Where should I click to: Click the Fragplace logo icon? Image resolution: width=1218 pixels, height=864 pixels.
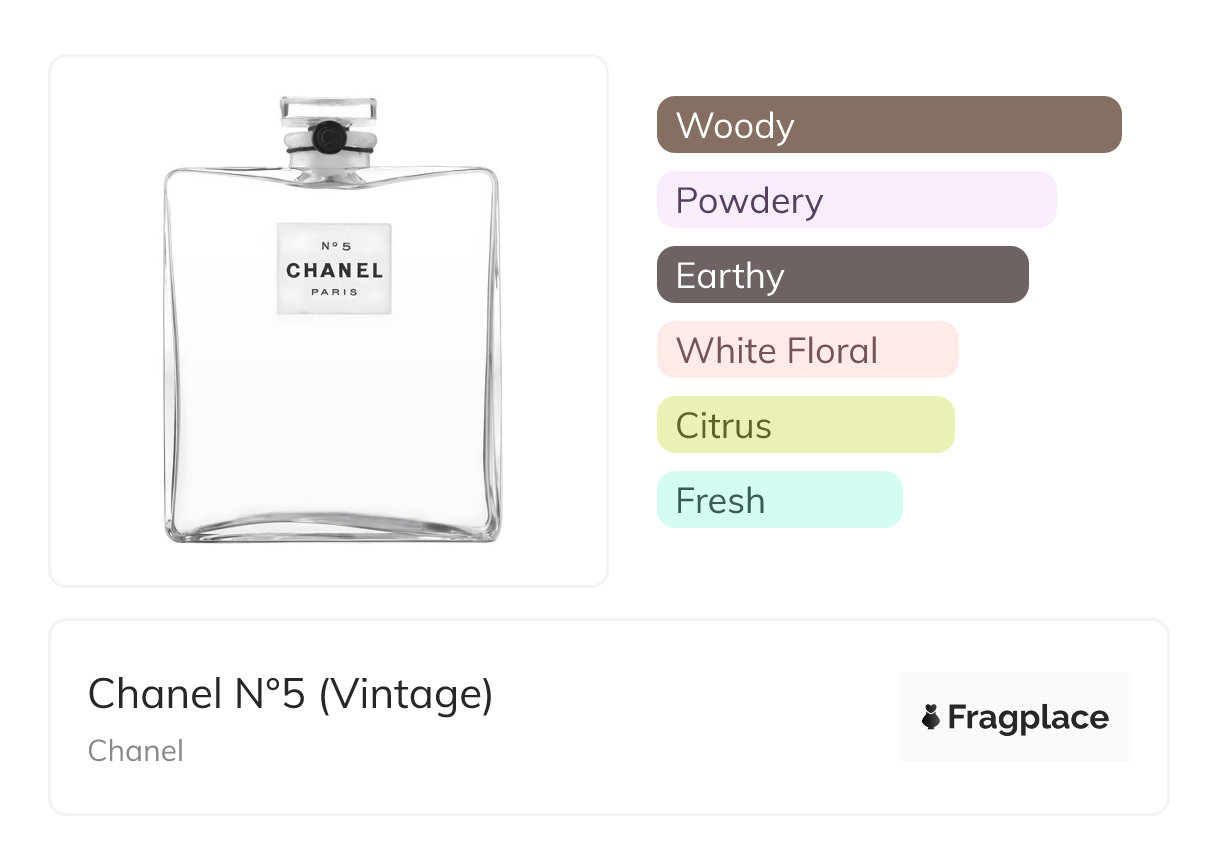(x=931, y=717)
